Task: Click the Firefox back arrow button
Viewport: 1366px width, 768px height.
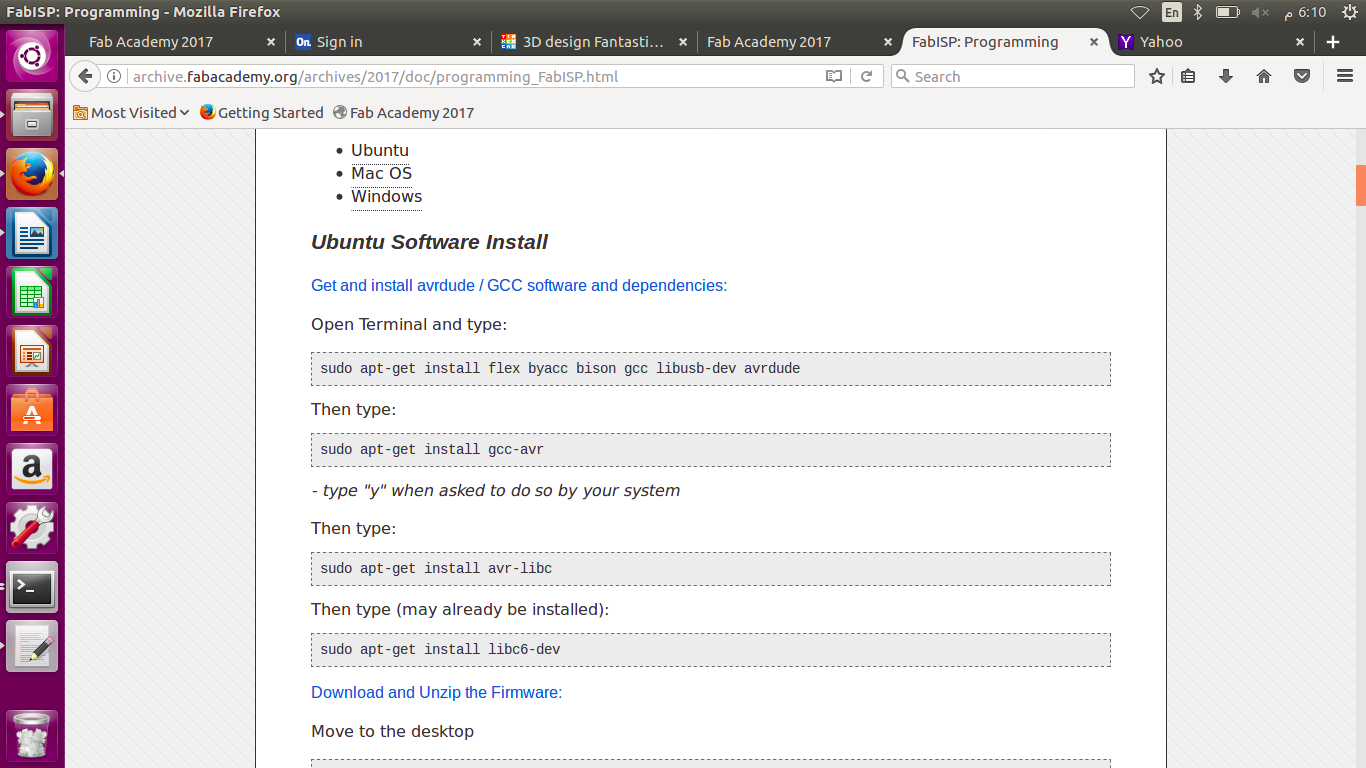Action: [85, 77]
